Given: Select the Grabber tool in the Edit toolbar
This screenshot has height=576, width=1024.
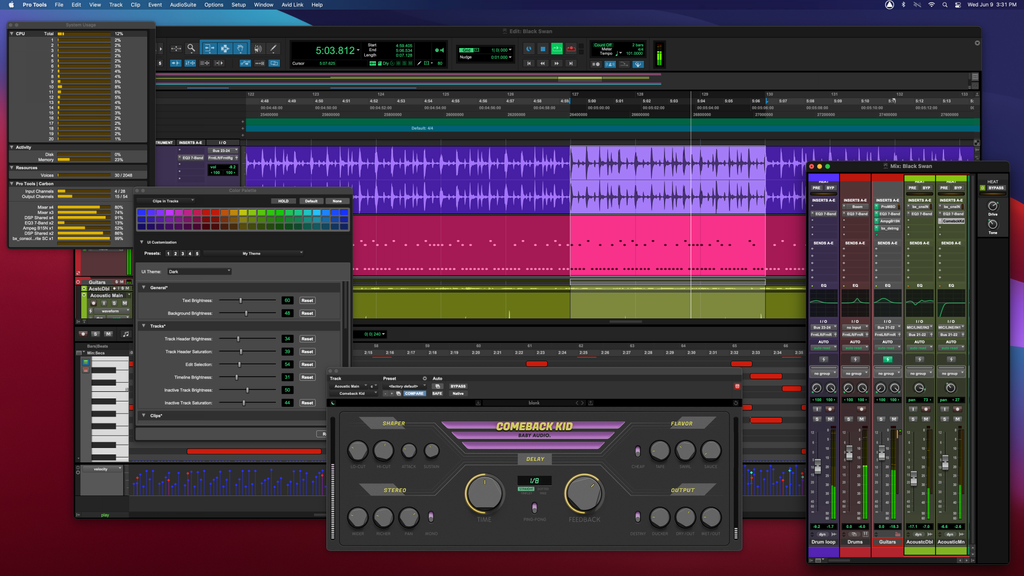Looking at the screenshot, I should (x=240, y=48).
